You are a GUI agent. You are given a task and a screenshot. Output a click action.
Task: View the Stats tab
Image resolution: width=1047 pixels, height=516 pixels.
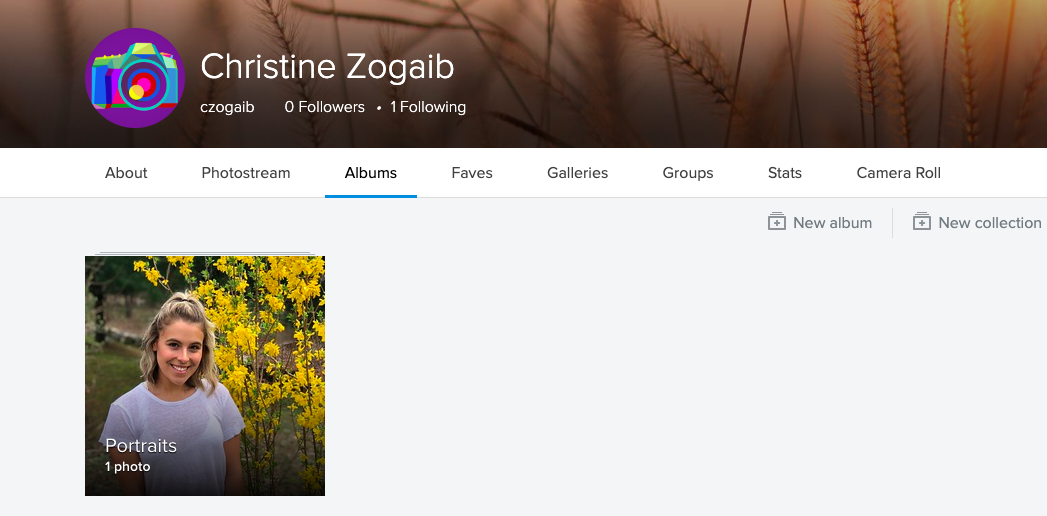pos(785,173)
